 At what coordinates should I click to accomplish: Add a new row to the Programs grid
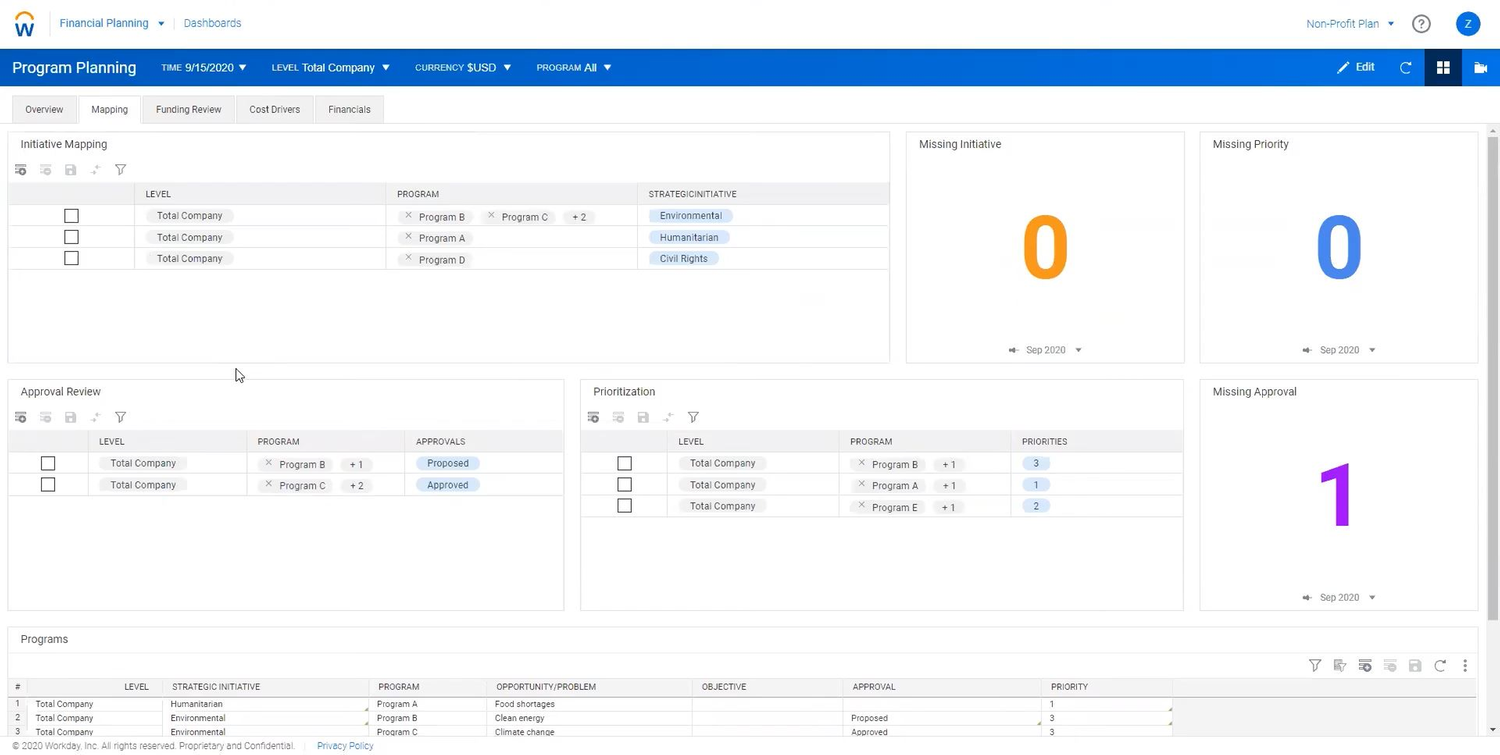pos(1365,665)
